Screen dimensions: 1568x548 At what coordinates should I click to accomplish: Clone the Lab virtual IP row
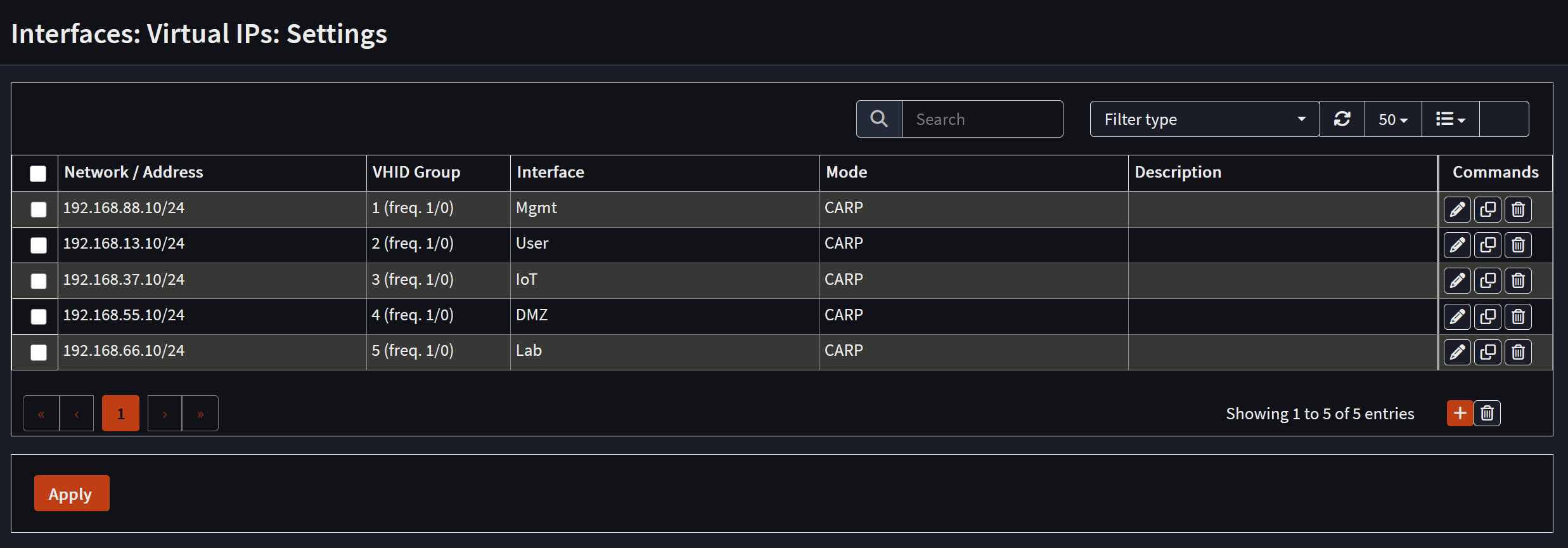(1488, 352)
